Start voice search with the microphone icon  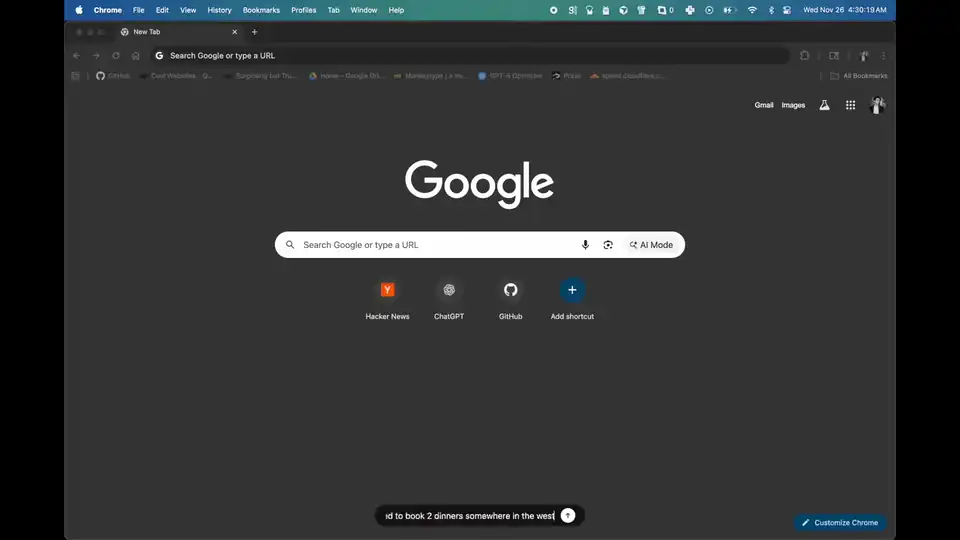pyautogui.click(x=585, y=245)
